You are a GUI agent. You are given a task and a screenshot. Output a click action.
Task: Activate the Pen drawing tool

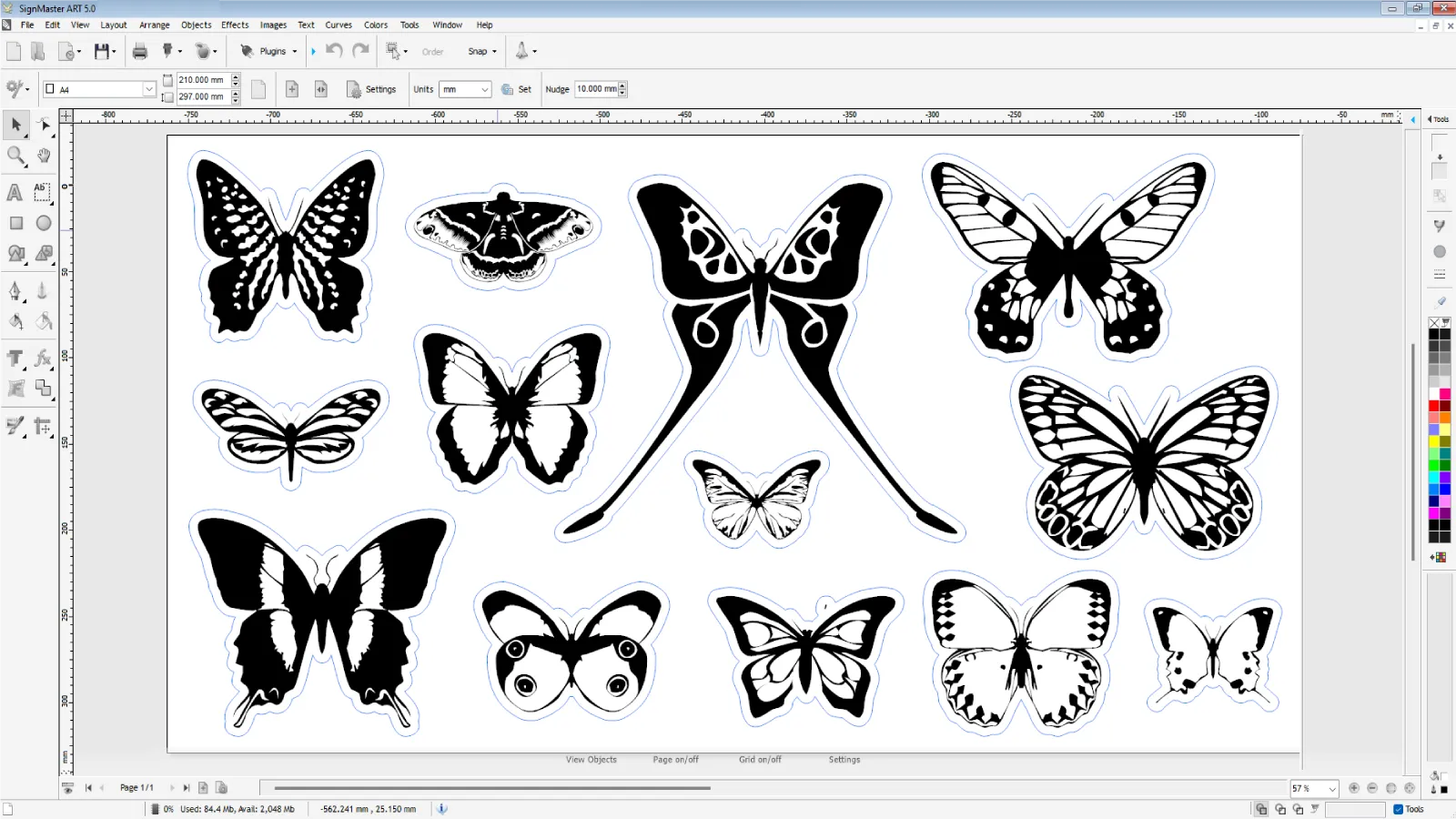(x=15, y=291)
